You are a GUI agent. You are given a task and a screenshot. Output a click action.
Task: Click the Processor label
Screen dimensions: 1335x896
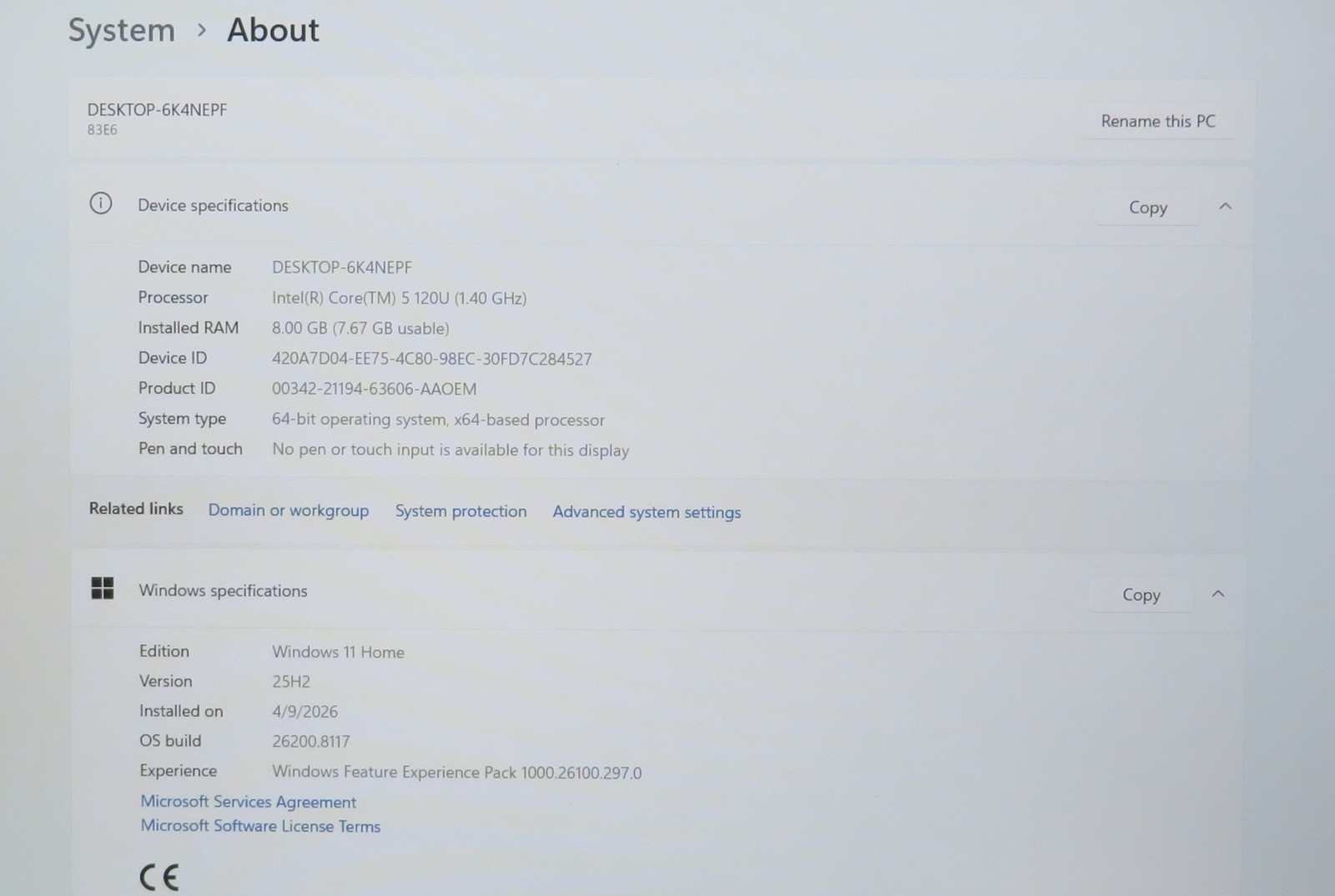173,298
